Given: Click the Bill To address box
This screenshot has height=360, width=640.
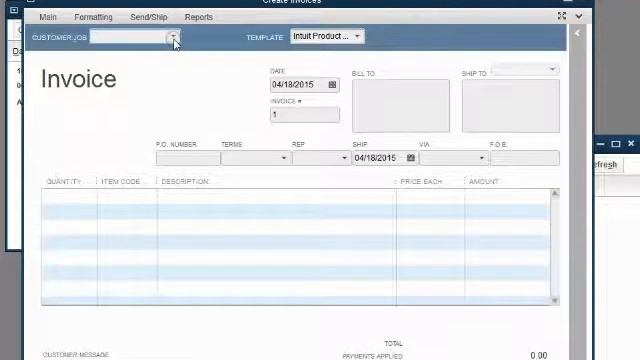Looking at the screenshot, I should [401, 106].
